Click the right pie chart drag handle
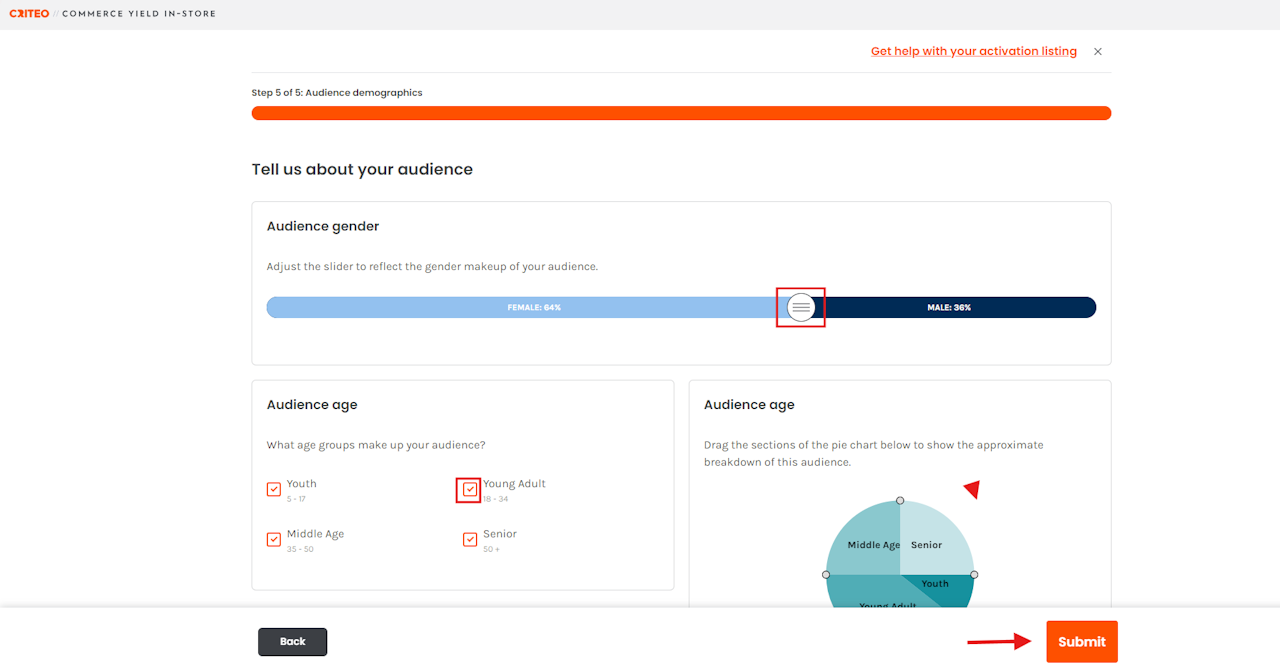The width and height of the screenshot is (1280, 670). 974,575
